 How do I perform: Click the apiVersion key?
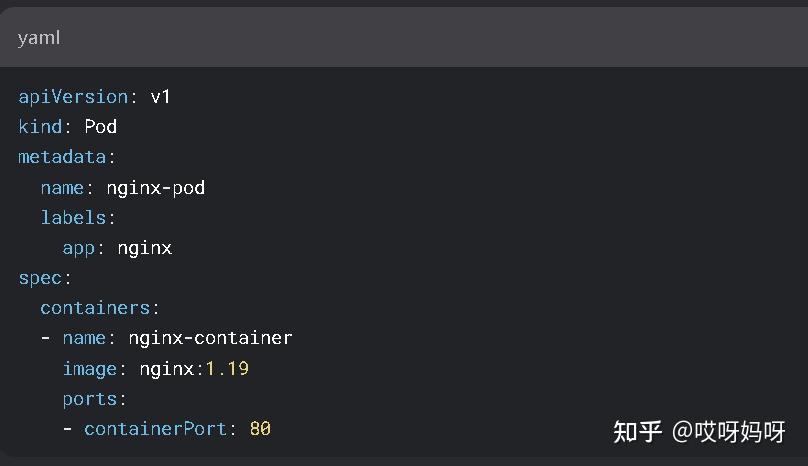pos(73,97)
